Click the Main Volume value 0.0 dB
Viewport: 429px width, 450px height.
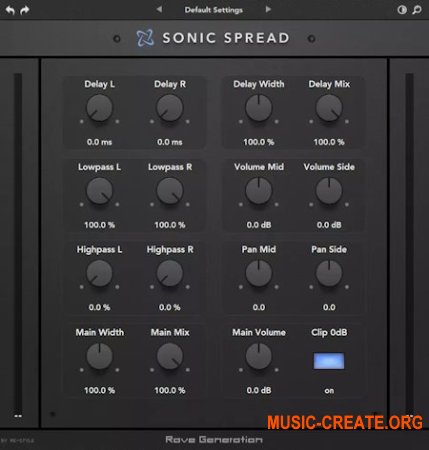[x=259, y=390]
